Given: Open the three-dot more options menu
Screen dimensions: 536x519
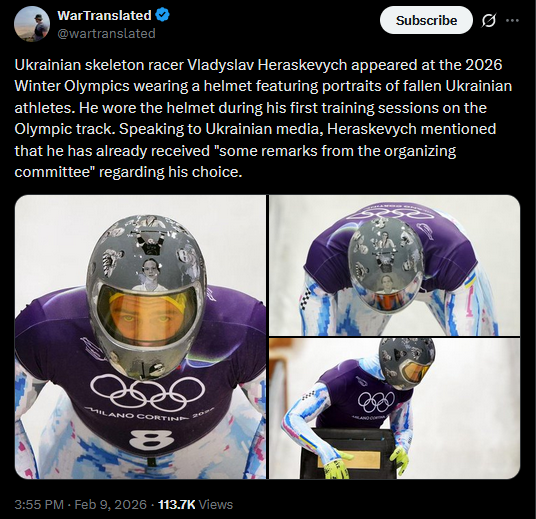Looking at the screenshot, I should click(512, 21).
